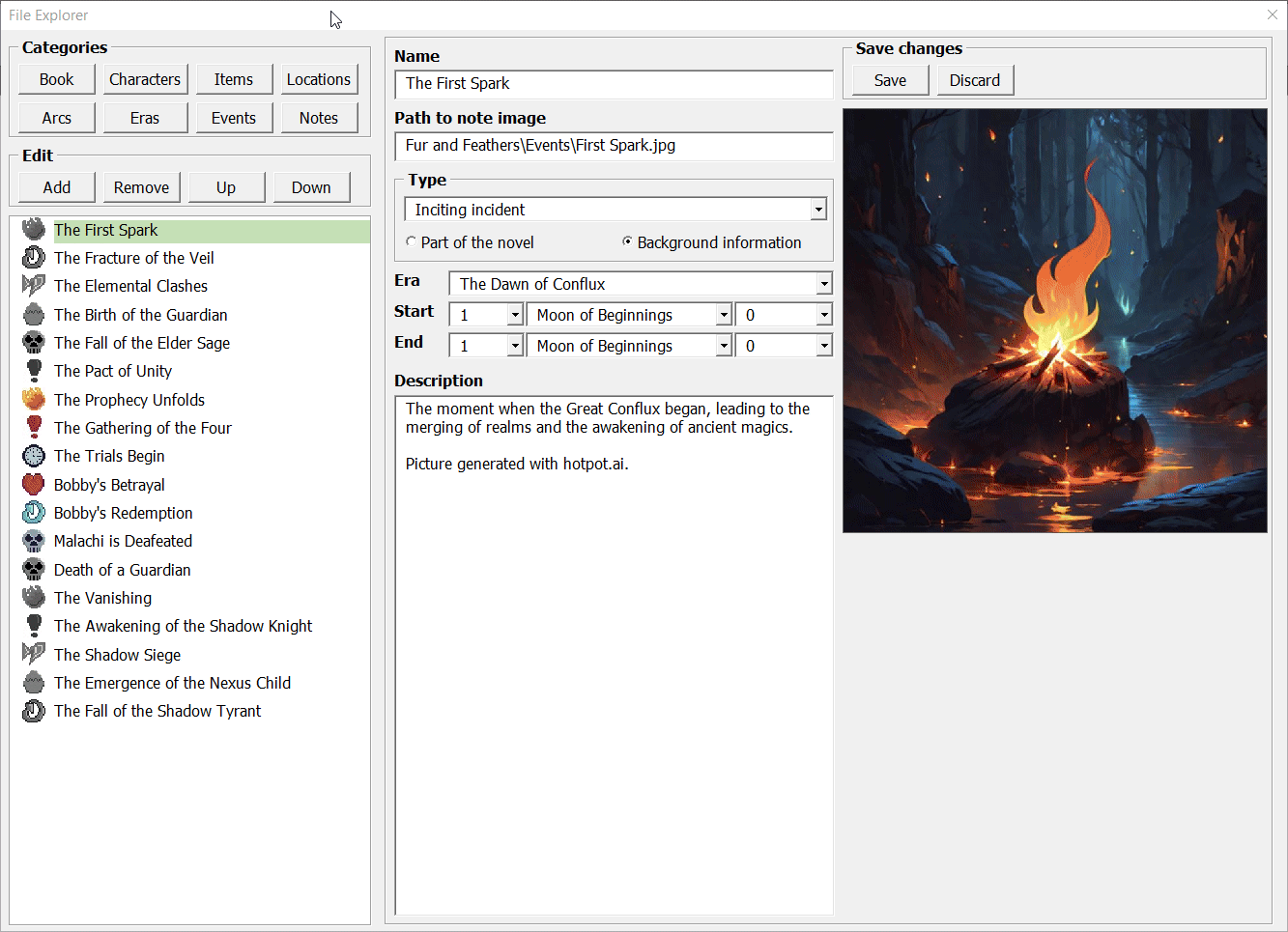Screen dimensions: 1288x932
Task: Click the red heart icon for Bobby's Betrayal
Action: [34, 484]
